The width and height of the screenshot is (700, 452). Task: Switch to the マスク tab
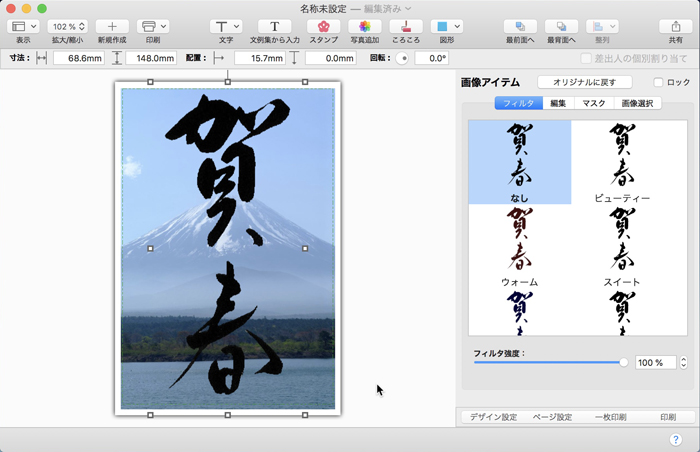click(x=593, y=103)
